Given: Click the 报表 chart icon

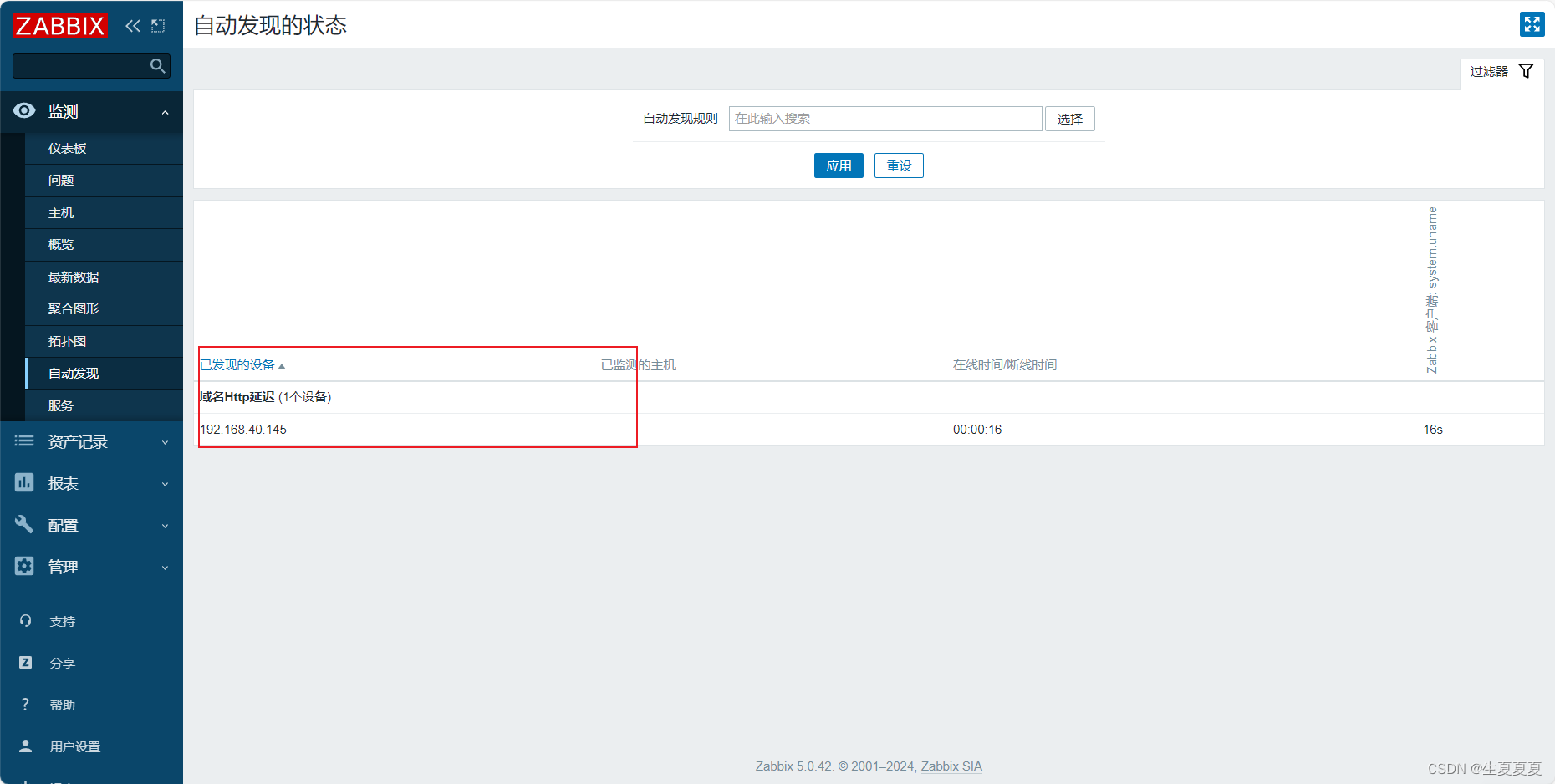Looking at the screenshot, I should tap(24, 482).
